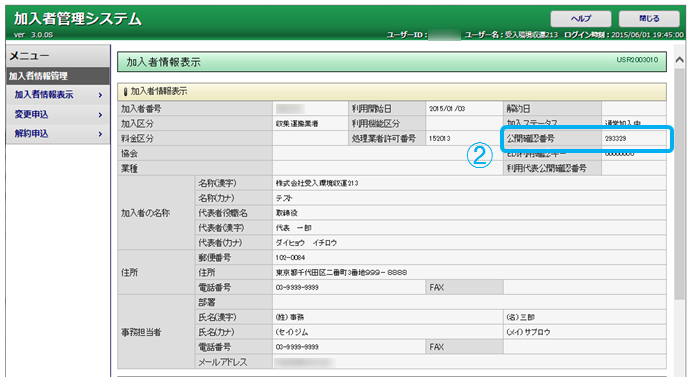Select 住所 phone number 03-9999-9999
692x384 pixels.
pyautogui.click(x=297, y=288)
